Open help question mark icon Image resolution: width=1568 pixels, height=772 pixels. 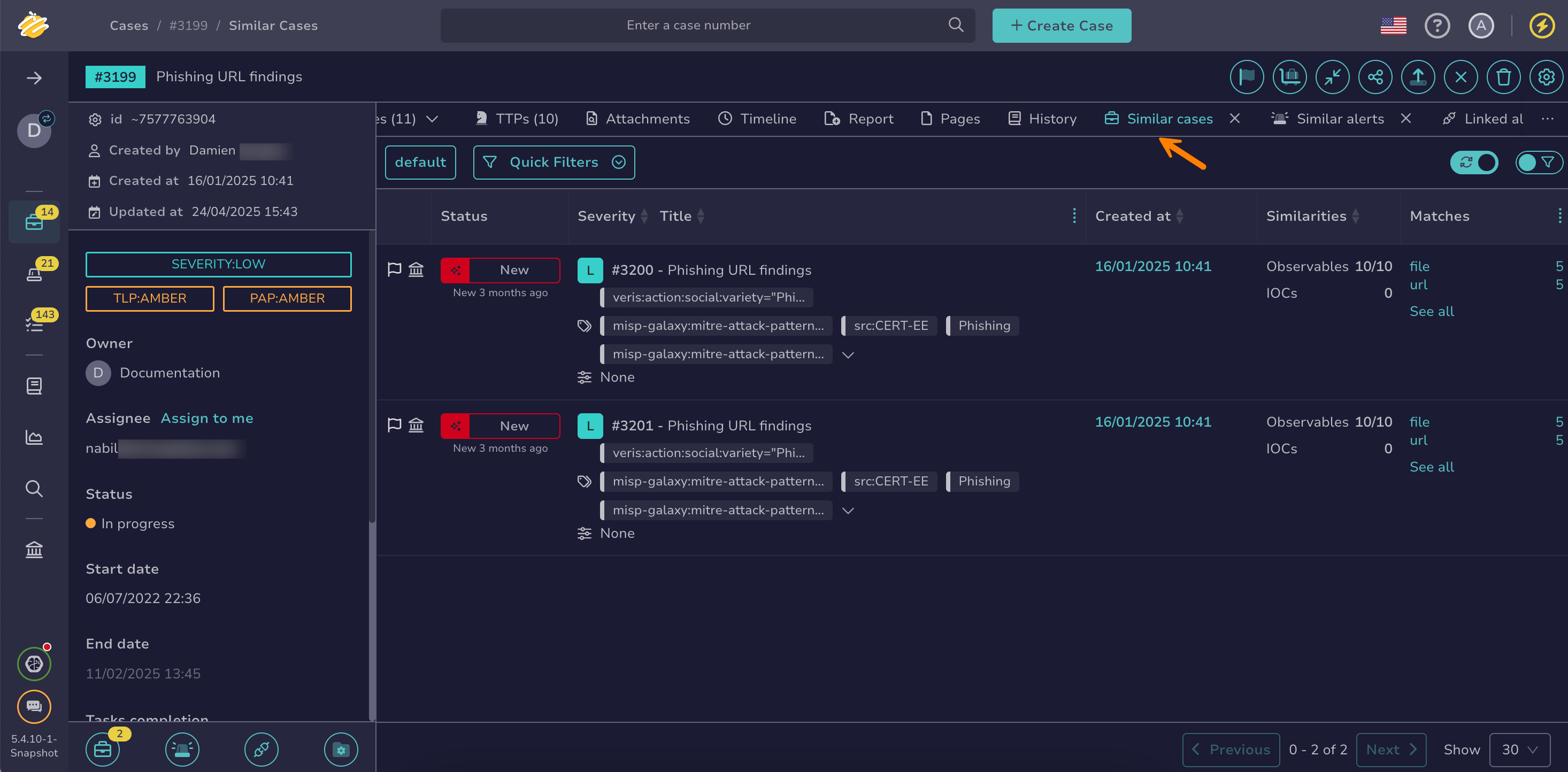1437,26
